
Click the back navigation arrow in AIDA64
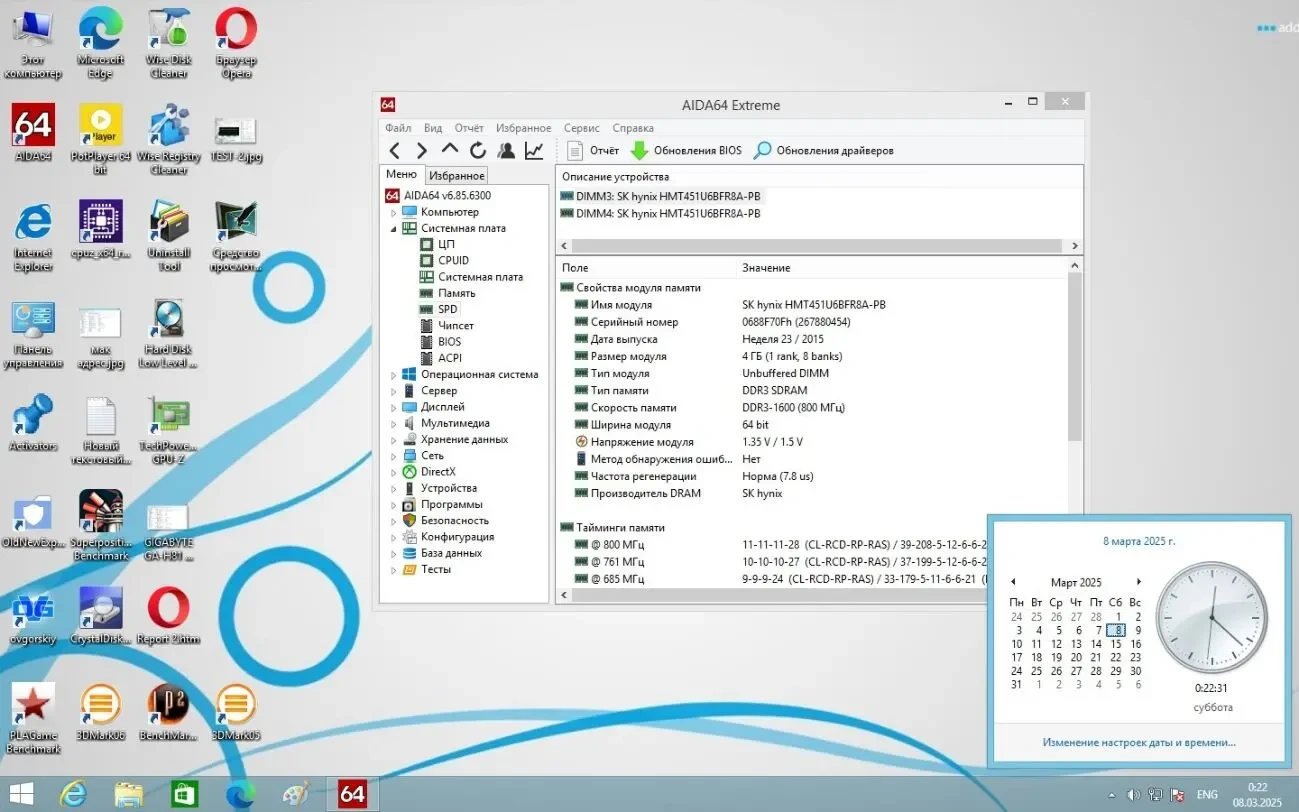(396, 149)
